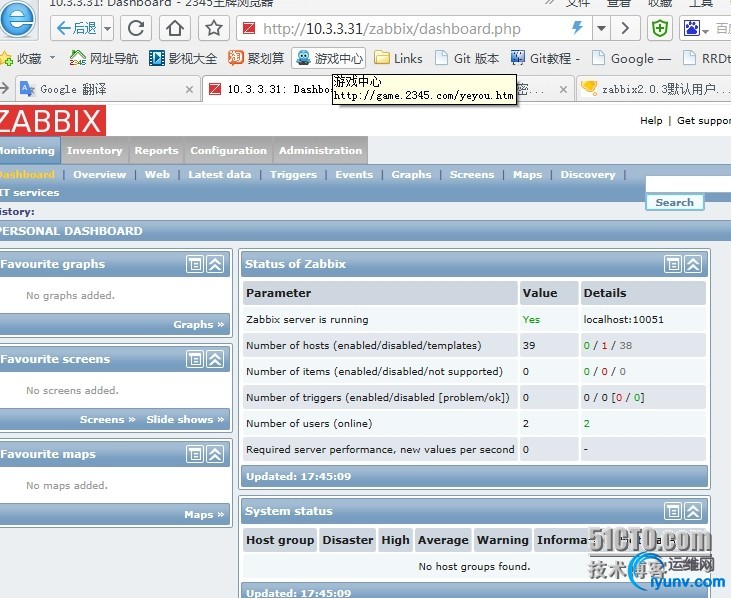Open the 聚划算 bookmark
This screenshot has width=731, height=598.
coord(256,58)
